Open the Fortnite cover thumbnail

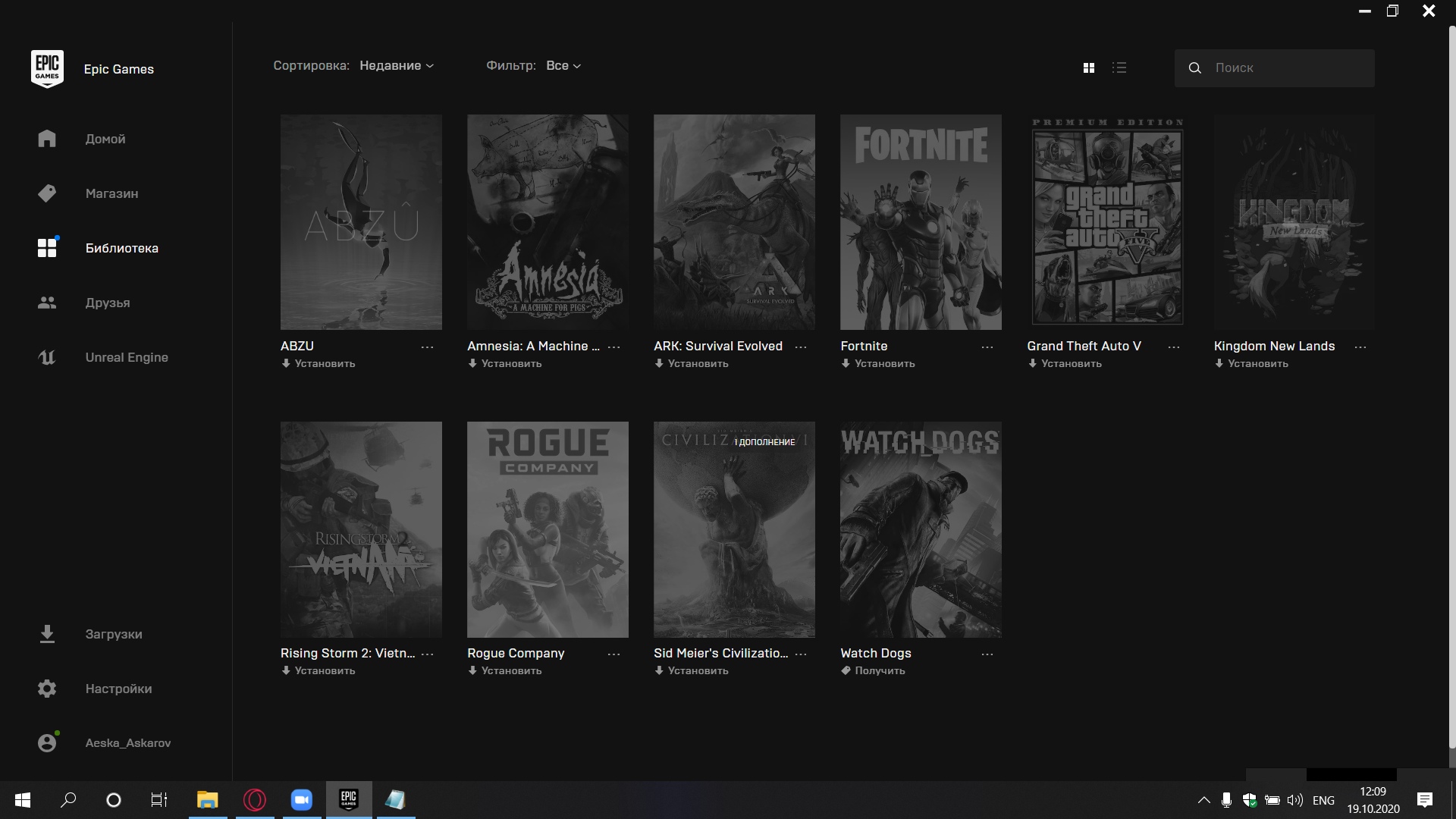(921, 222)
